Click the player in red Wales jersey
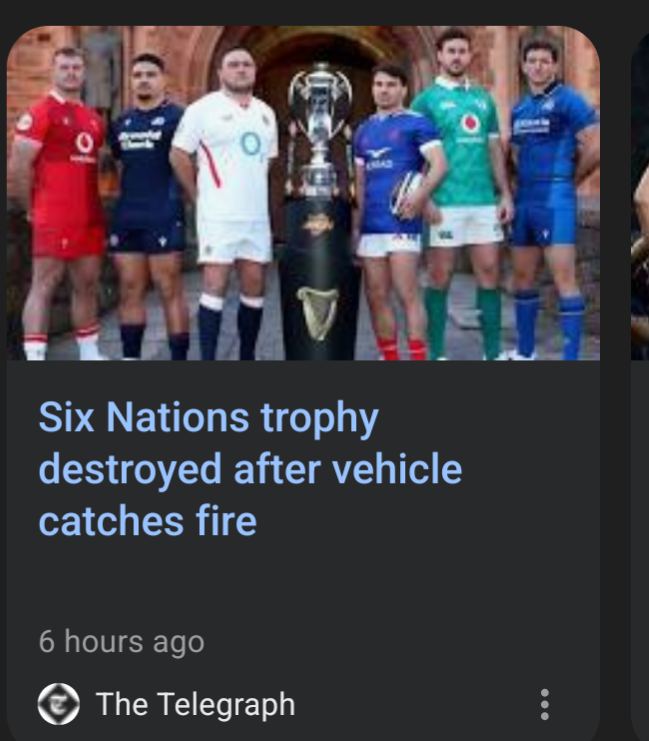 (59, 203)
